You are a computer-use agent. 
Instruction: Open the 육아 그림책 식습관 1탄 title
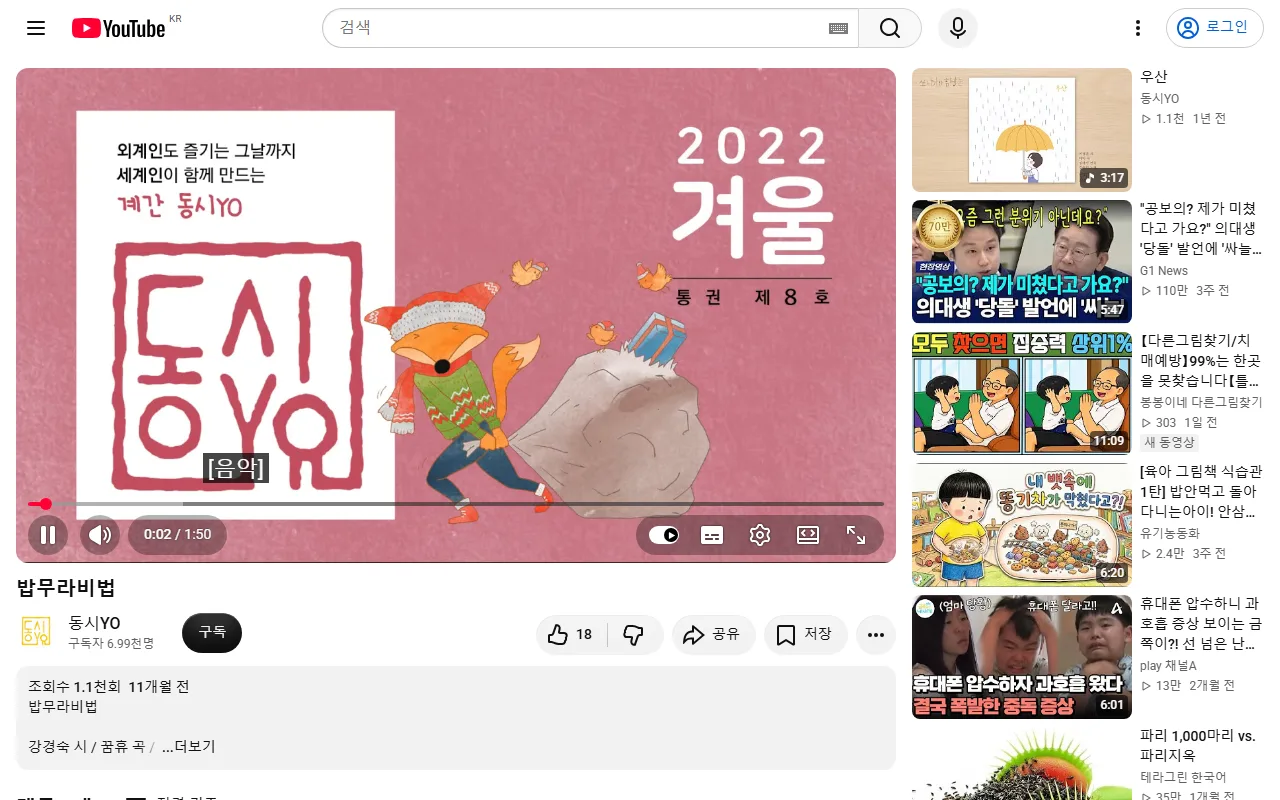(1199, 492)
